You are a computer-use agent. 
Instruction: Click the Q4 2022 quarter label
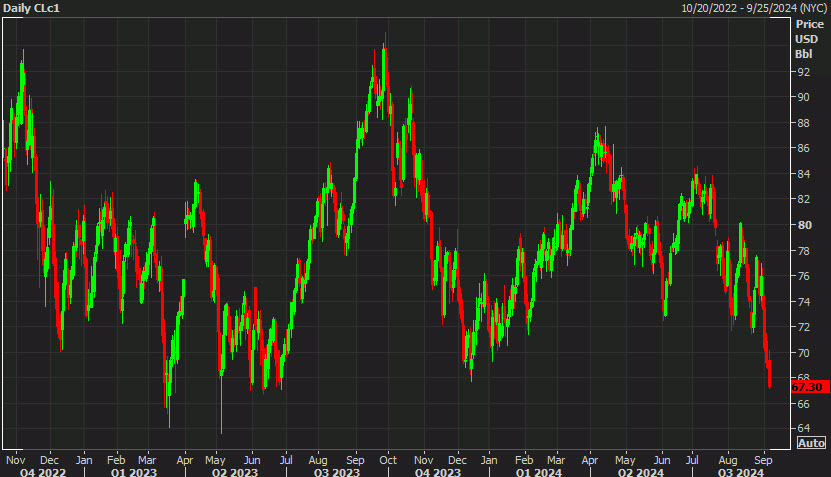pyautogui.click(x=43, y=472)
